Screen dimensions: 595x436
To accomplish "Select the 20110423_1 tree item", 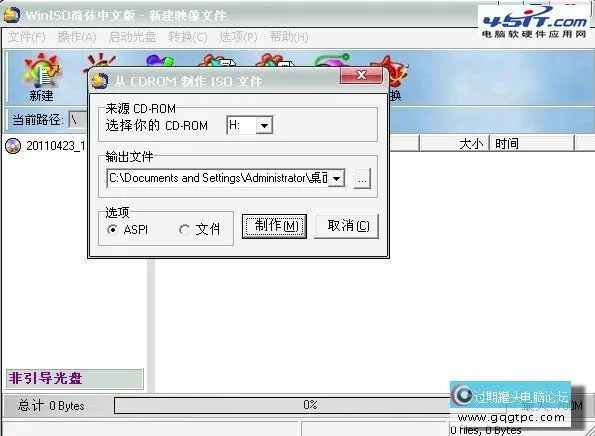I will tap(55, 145).
